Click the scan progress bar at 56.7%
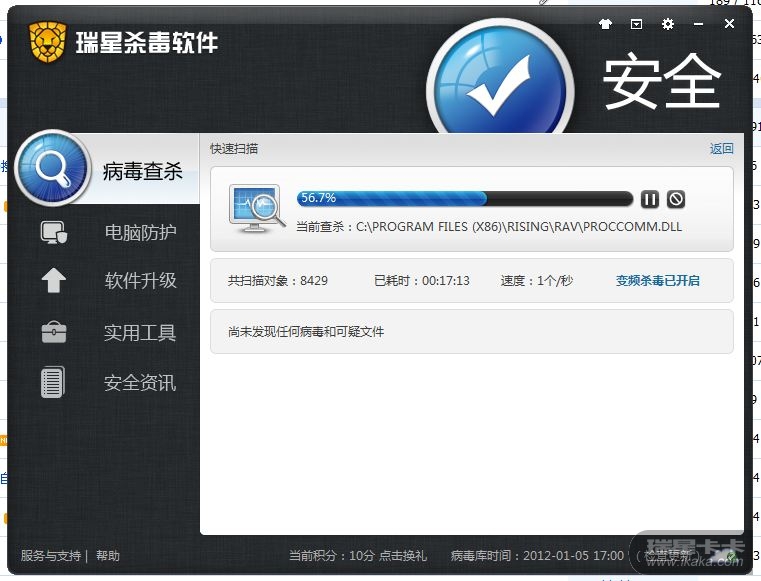Image resolution: width=761 pixels, height=581 pixels. 465,199
